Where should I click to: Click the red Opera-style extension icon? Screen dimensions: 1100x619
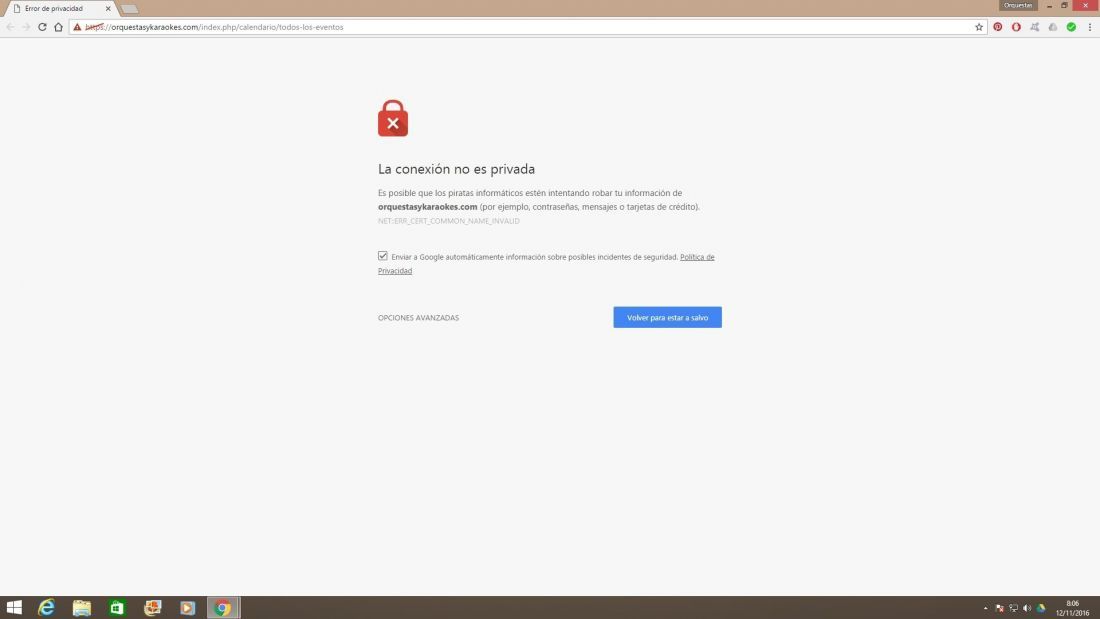(x=1016, y=27)
